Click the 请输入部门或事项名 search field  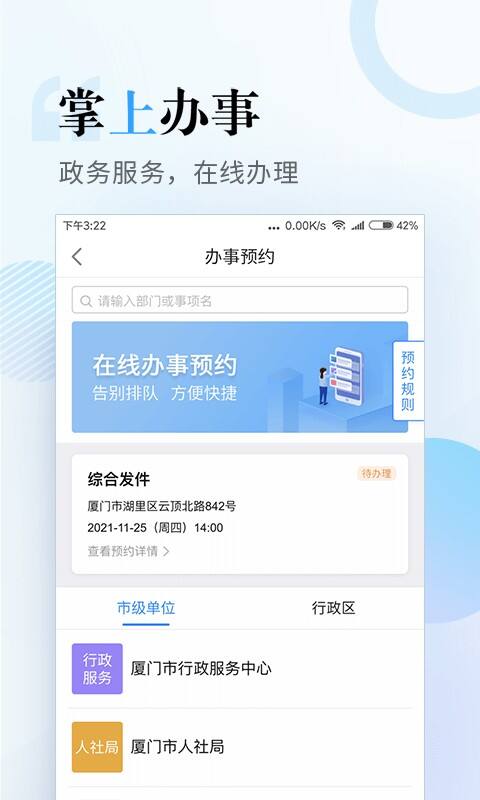point(240,300)
